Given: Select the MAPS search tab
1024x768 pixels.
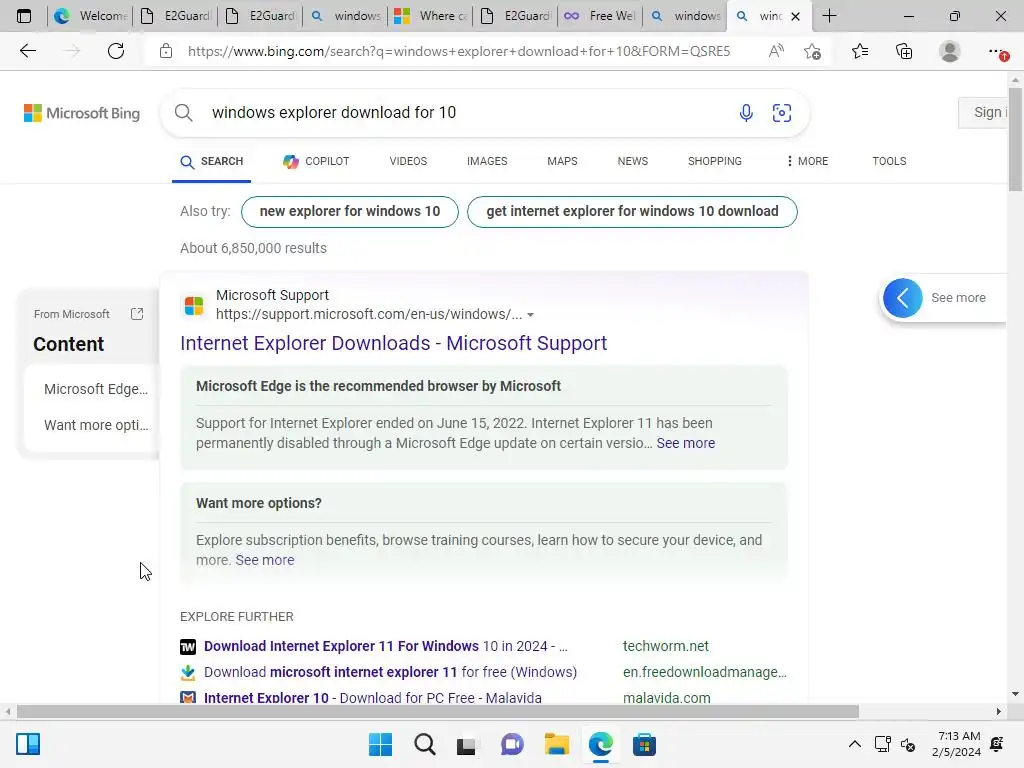Looking at the screenshot, I should pos(562,161).
